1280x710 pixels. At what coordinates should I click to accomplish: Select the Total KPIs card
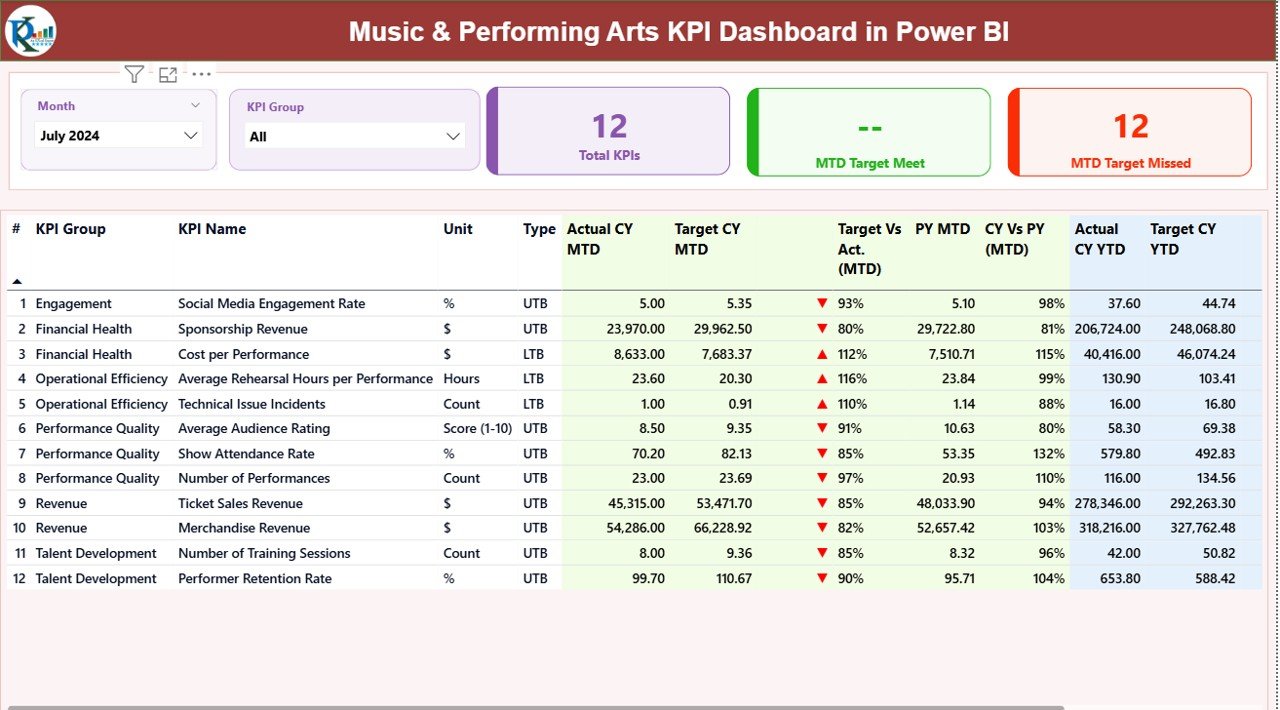coord(608,131)
